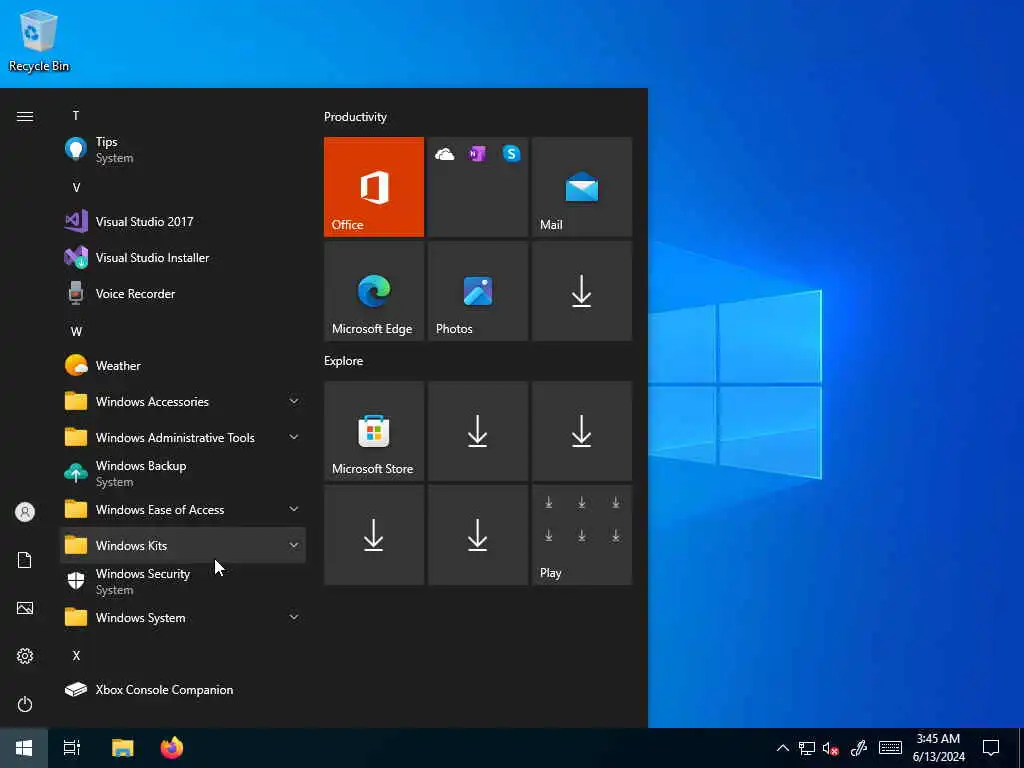Click the letter W section header
This screenshot has height=768, width=1024.
[x=76, y=331]
